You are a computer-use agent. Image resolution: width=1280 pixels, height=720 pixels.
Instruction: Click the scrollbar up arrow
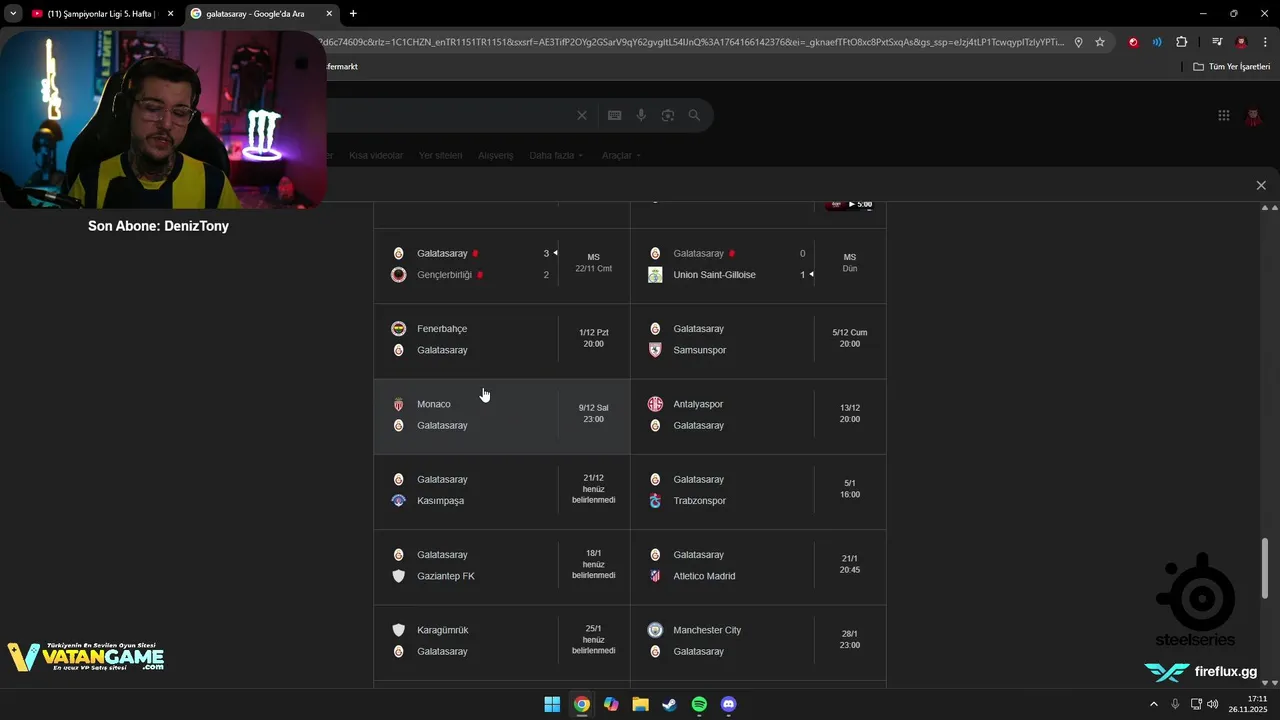pyautogui.click(x=1267, y=207)
